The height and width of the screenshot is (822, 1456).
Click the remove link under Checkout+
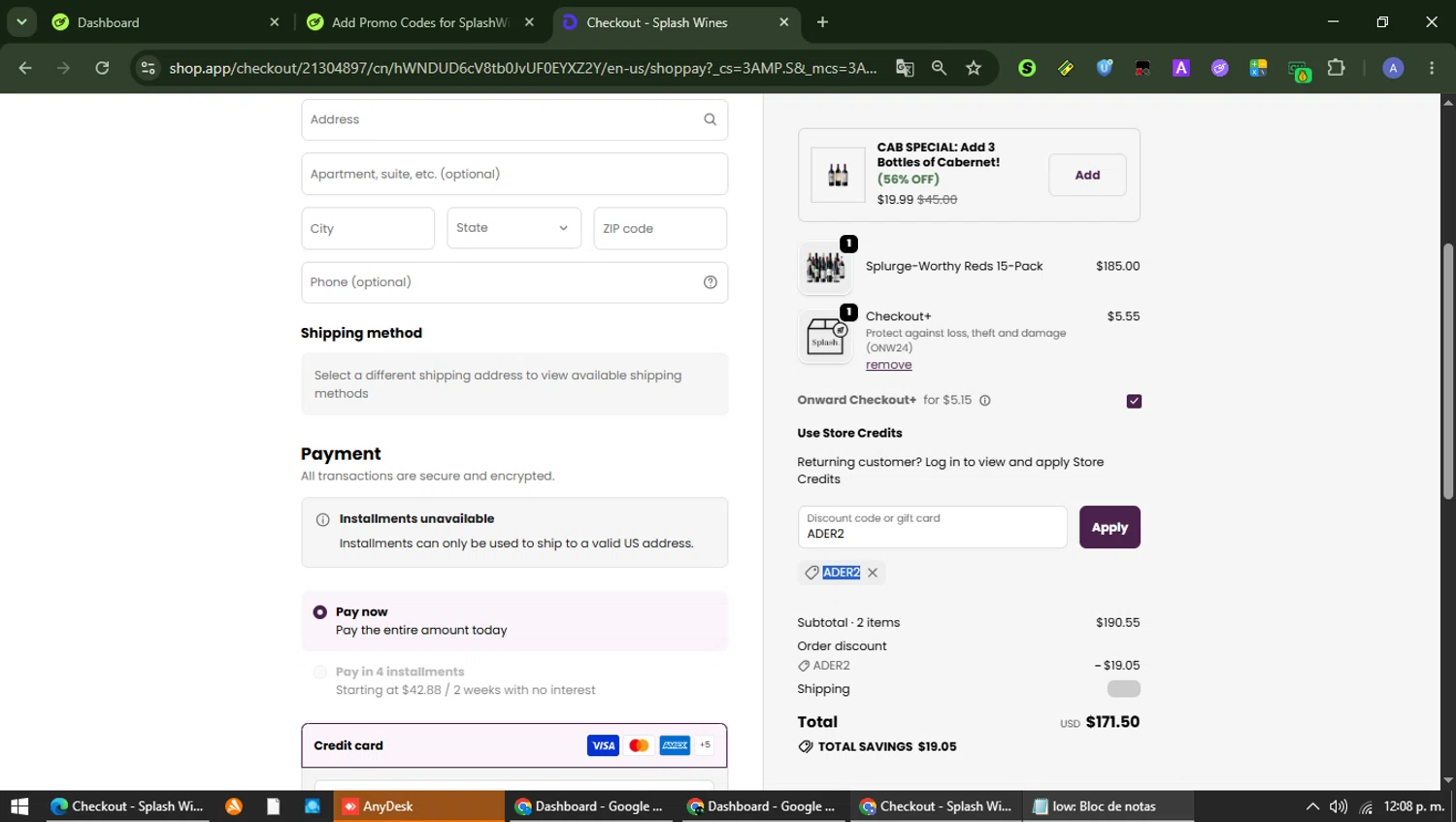pos(888,365)
